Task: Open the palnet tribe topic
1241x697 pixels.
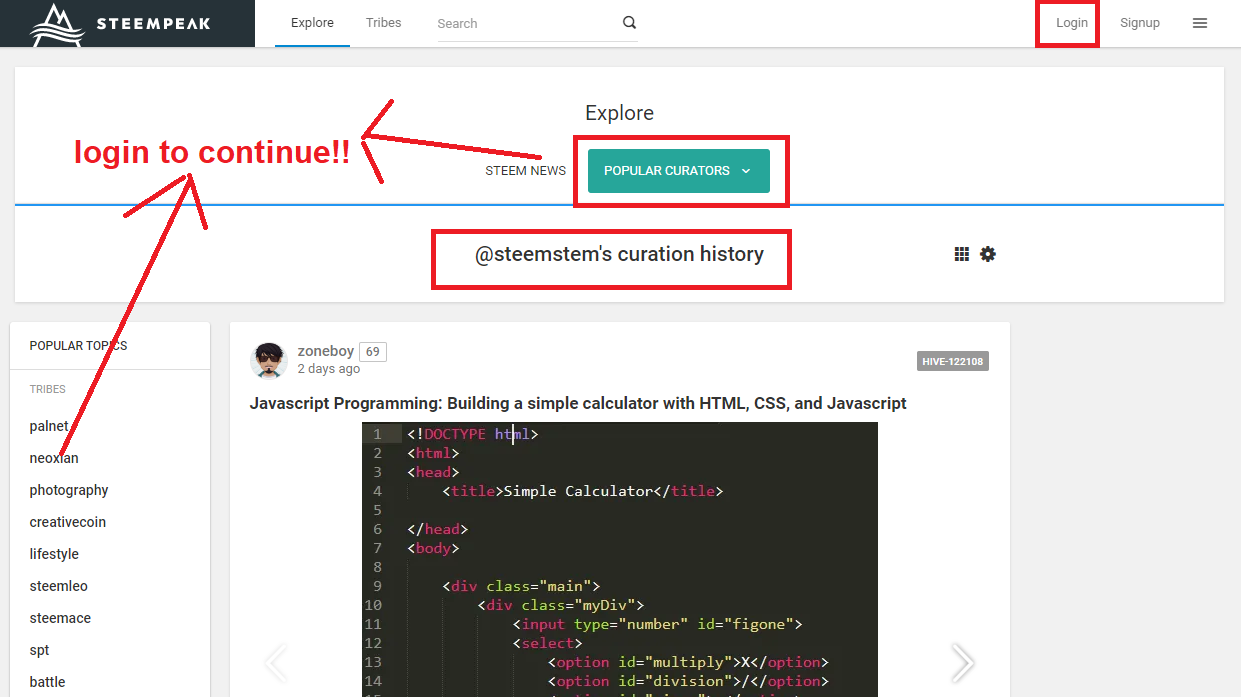Action: (x=49, y=426)
